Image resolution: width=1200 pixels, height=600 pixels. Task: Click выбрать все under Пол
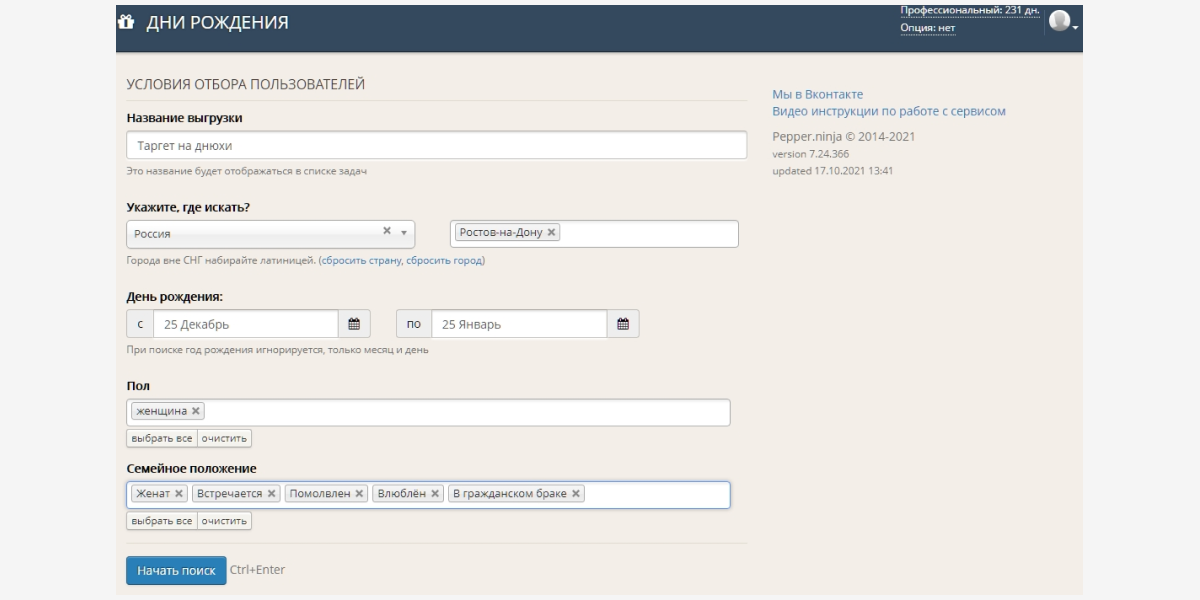click(x=161, y=438)
